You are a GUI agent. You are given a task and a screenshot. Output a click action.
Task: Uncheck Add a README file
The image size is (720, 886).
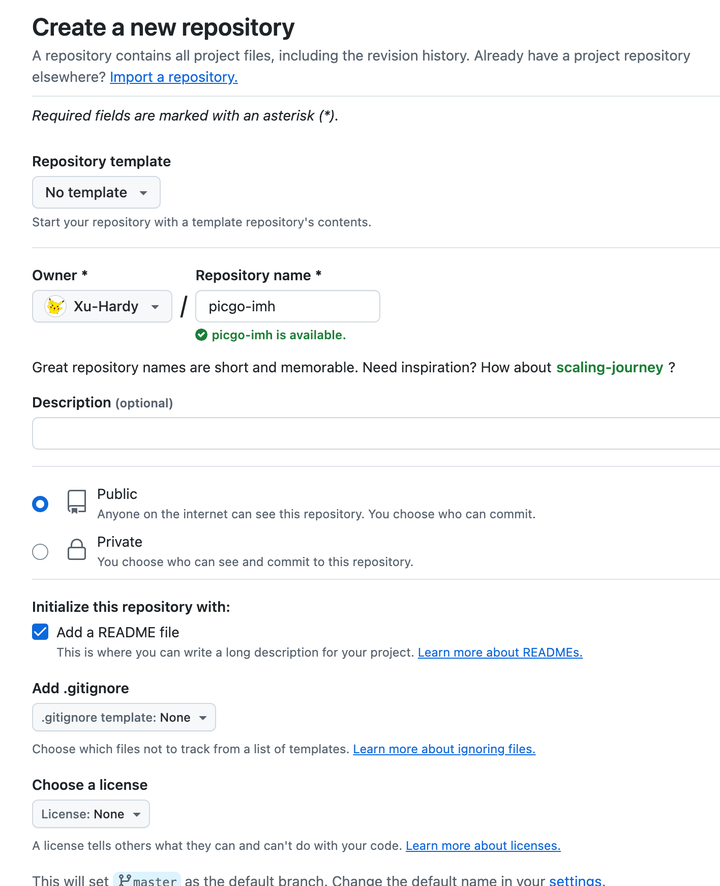tap(40, 632)
